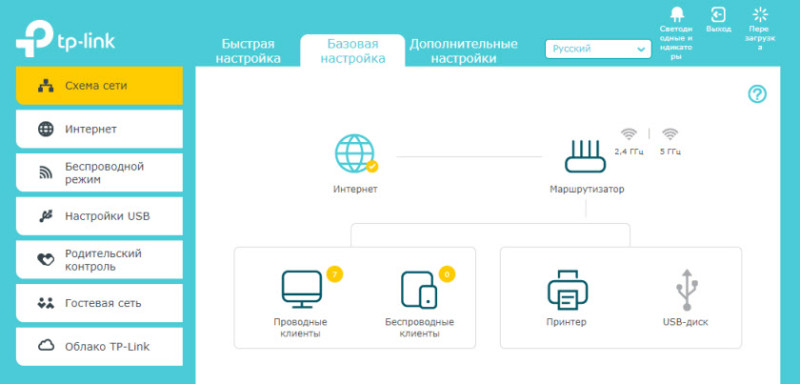800x384 pixels.
Task: Open help via question mark icon
Action: [757, 94]
